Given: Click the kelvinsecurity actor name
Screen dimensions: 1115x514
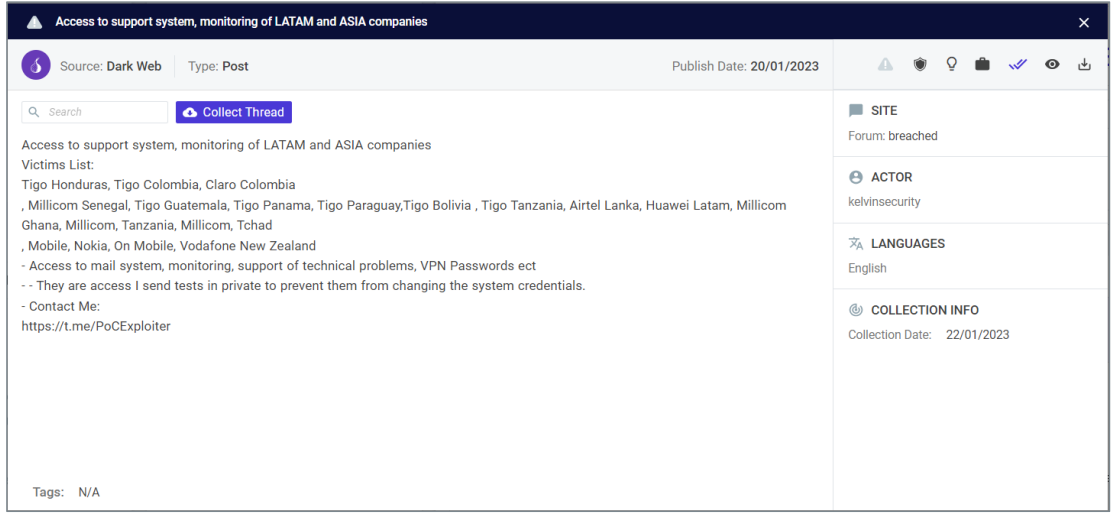Looking at the screenshot, I should [x=884, y=202].
